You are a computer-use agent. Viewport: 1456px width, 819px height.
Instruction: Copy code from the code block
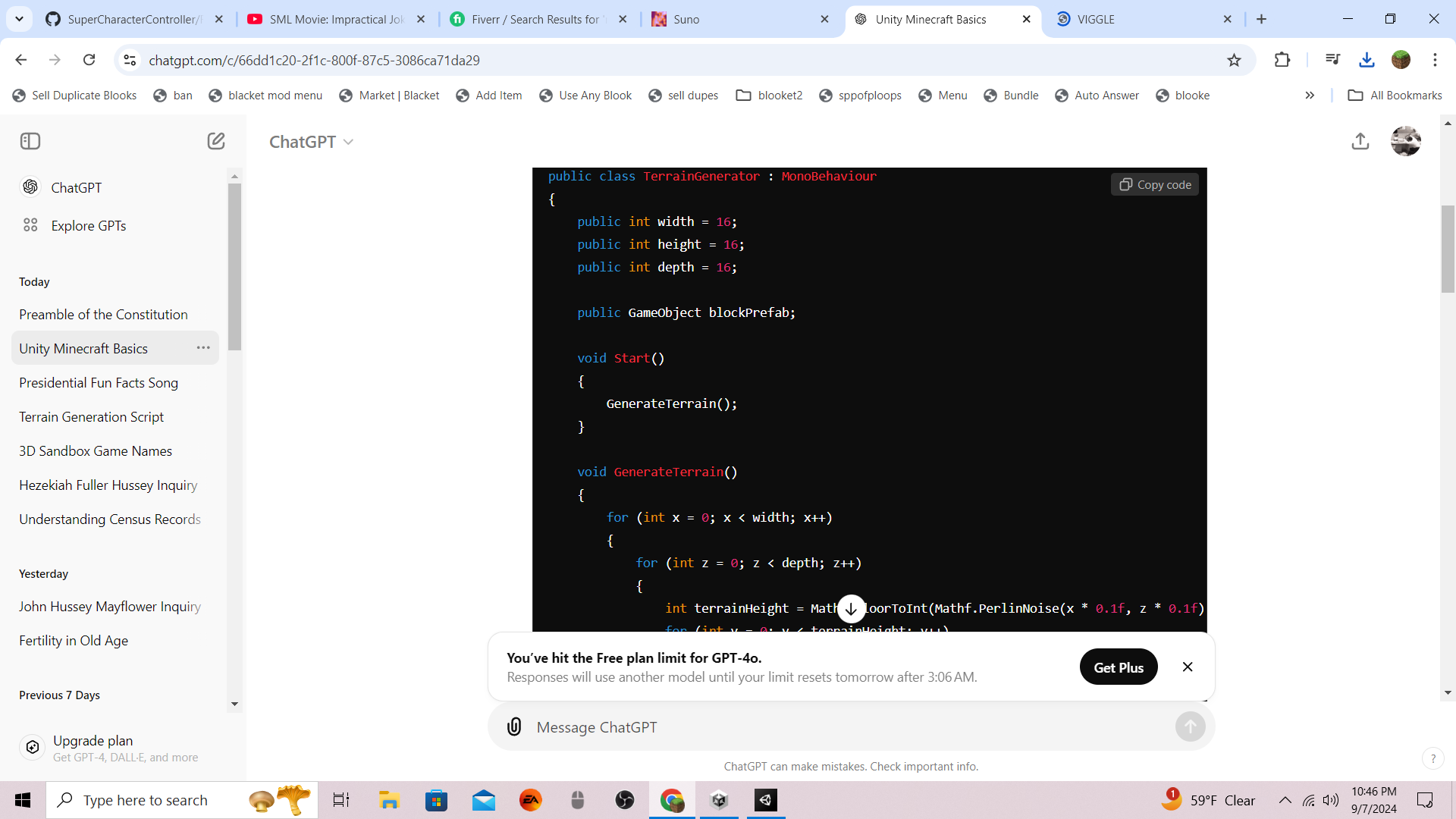click(x=1155, y=185)
